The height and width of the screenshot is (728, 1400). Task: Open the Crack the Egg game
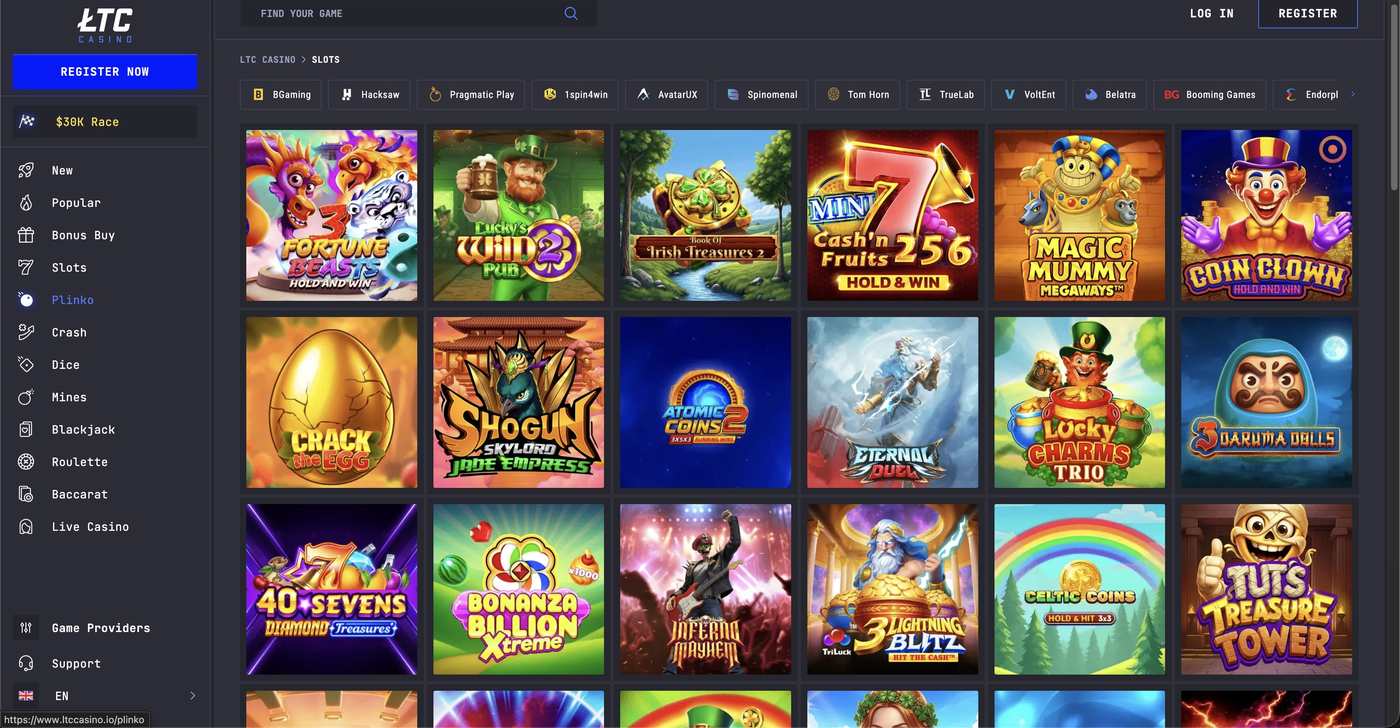(332, 402)
